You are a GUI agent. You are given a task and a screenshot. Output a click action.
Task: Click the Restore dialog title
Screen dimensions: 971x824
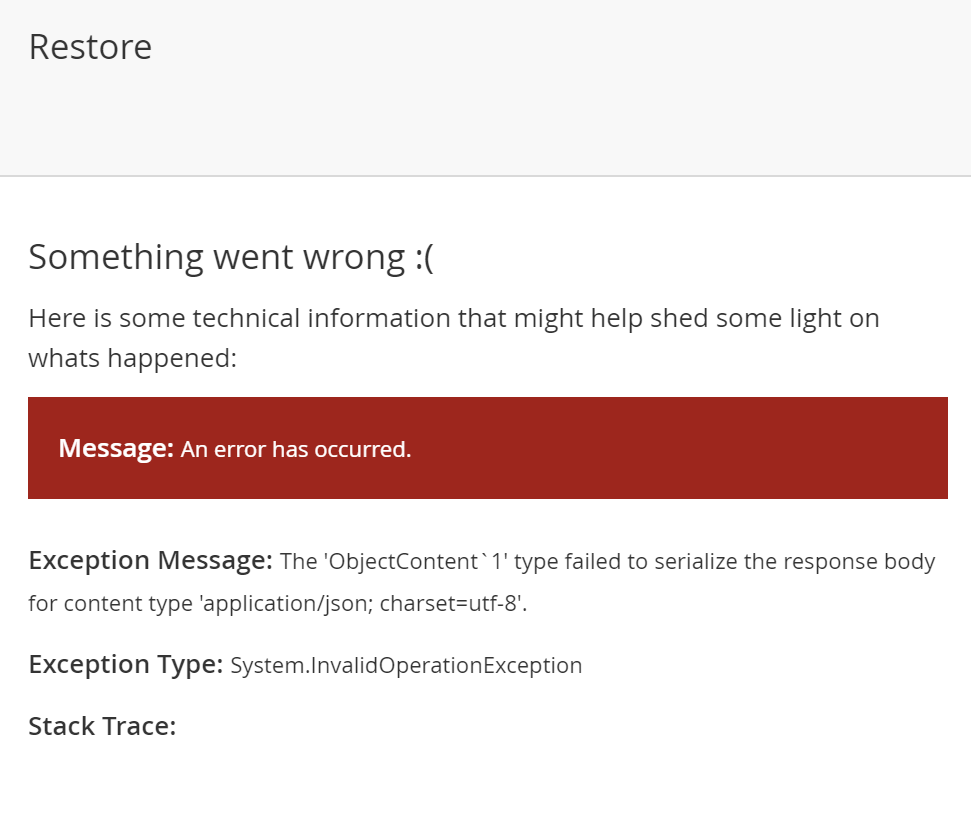(90, 47)
